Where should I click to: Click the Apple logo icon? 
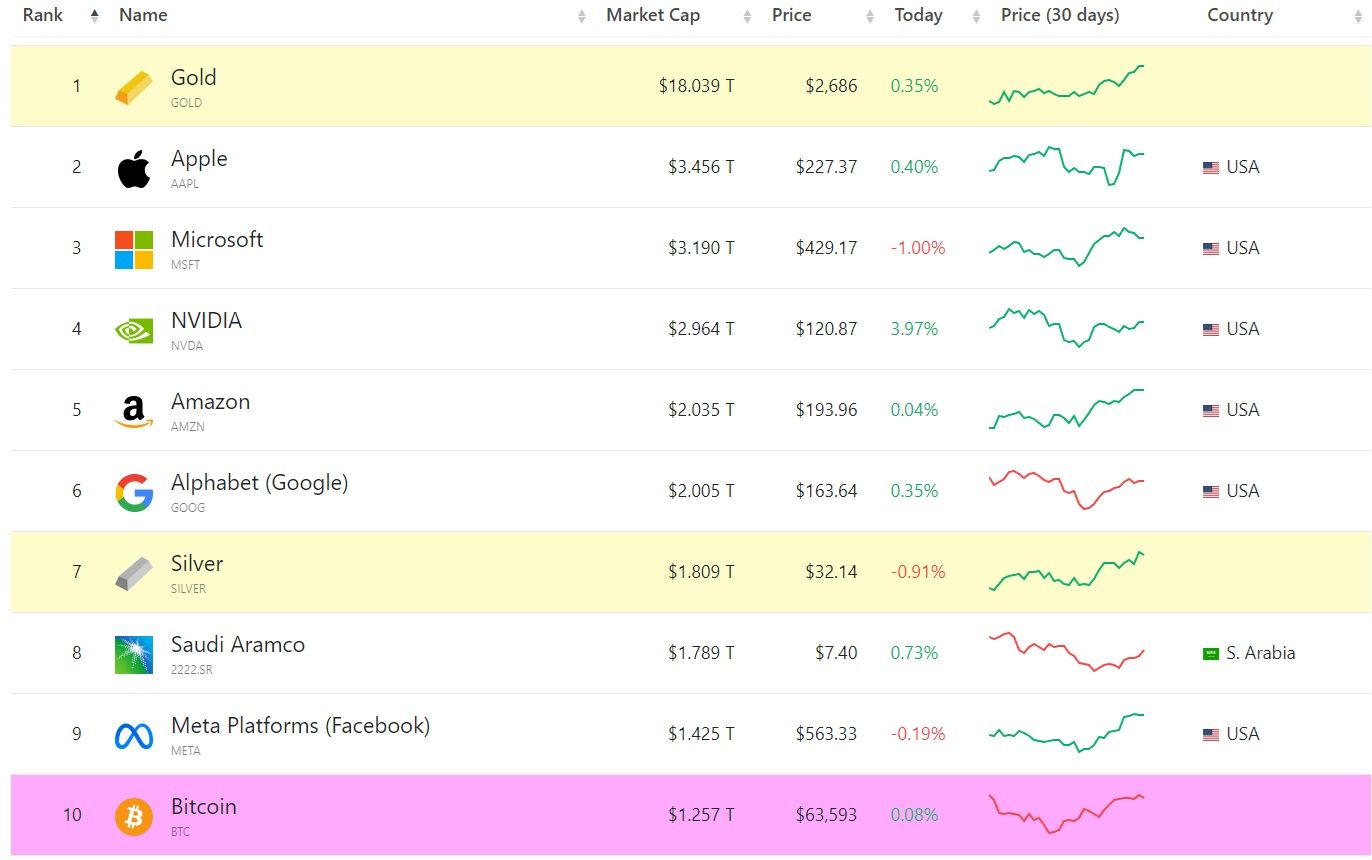(134, 169)
